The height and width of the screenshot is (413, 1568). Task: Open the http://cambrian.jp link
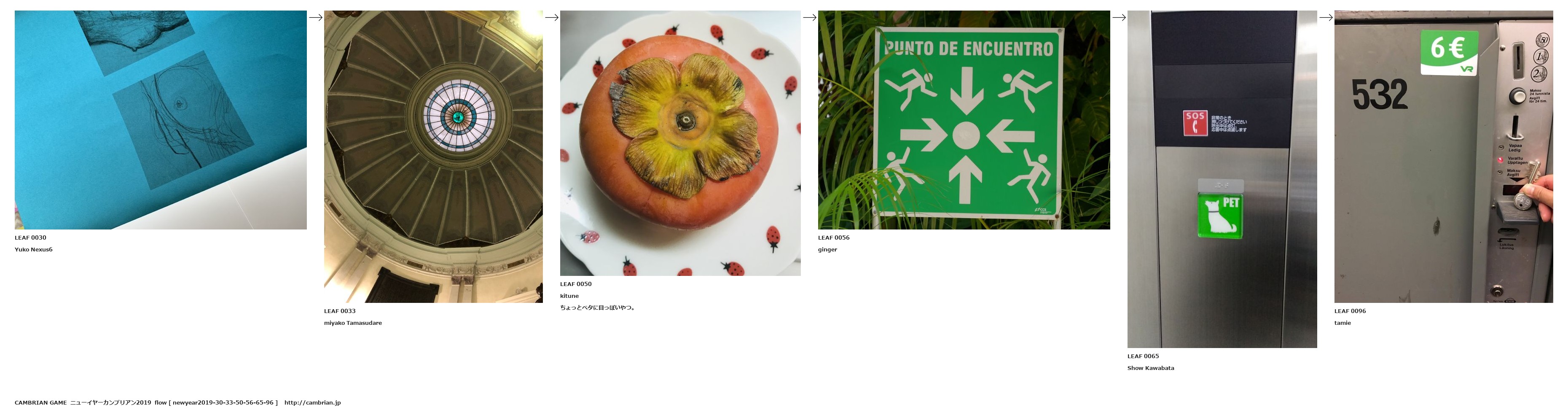pos(312,402)
